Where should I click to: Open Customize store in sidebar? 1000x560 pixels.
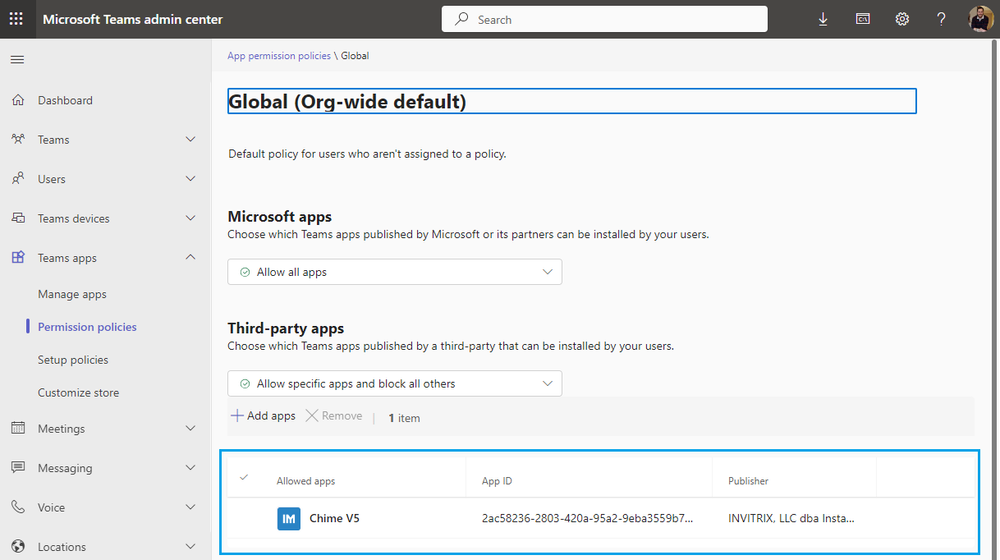click(78, 393)
